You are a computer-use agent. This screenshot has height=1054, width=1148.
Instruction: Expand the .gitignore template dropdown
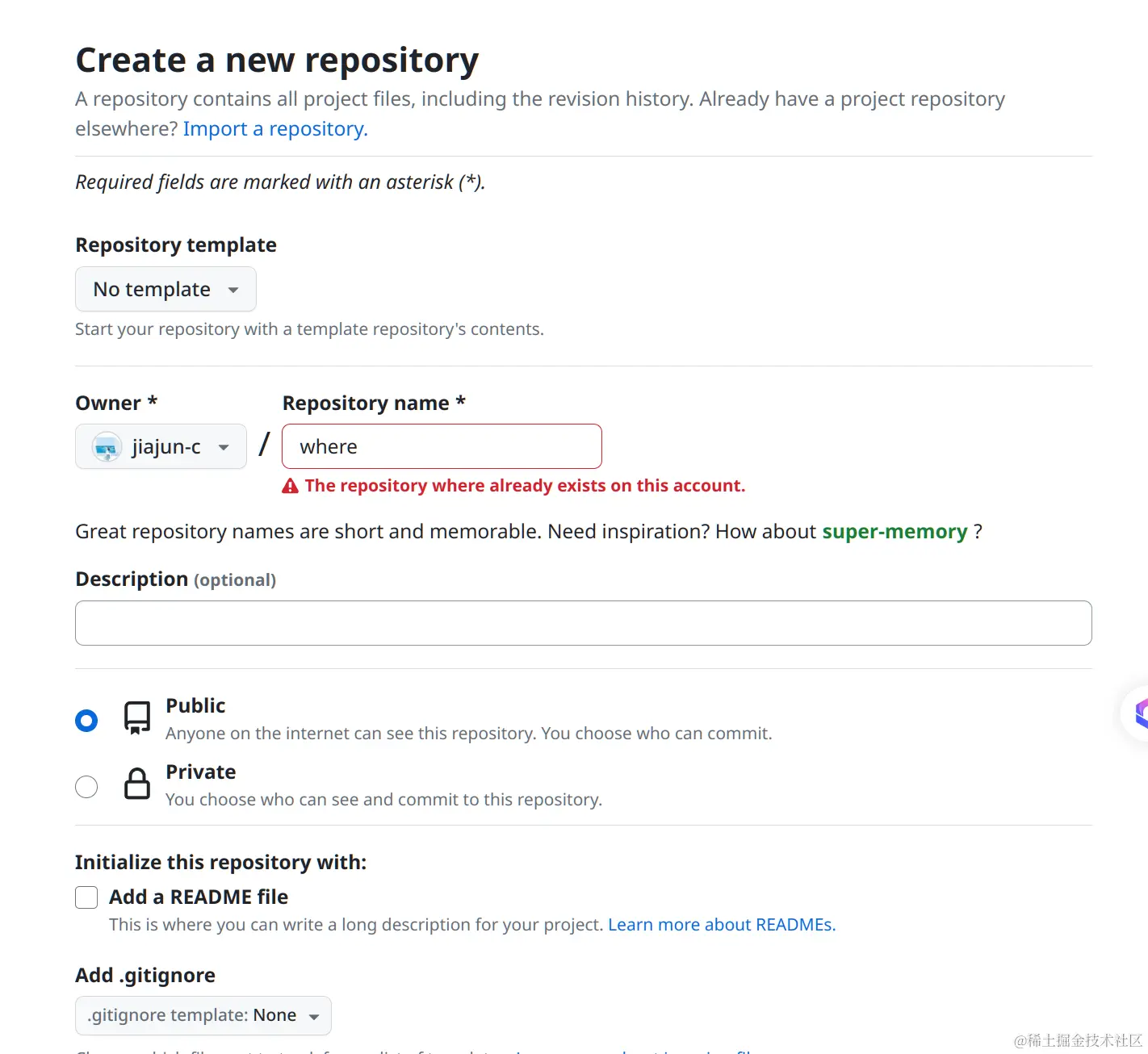point(203,1015)
